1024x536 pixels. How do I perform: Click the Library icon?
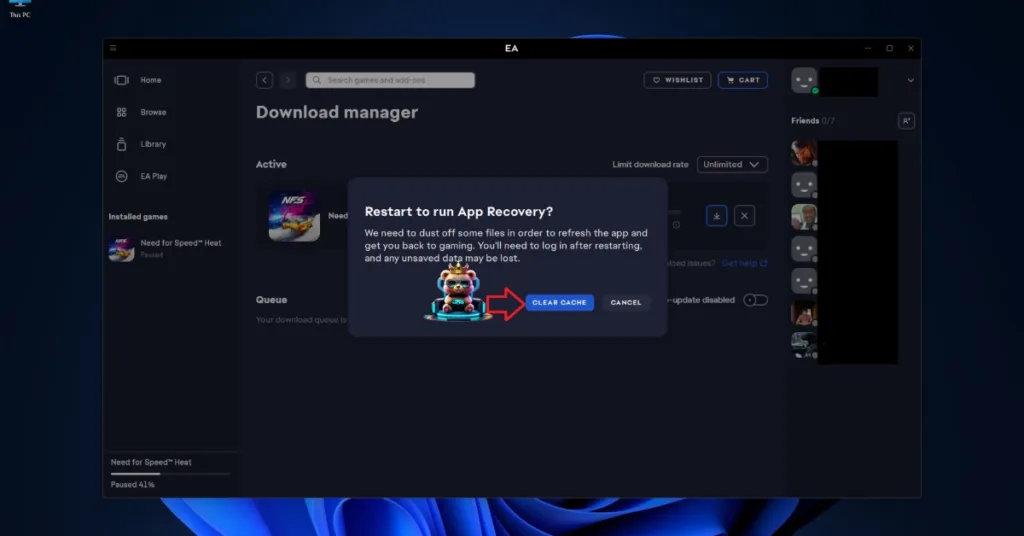[121, 144]
